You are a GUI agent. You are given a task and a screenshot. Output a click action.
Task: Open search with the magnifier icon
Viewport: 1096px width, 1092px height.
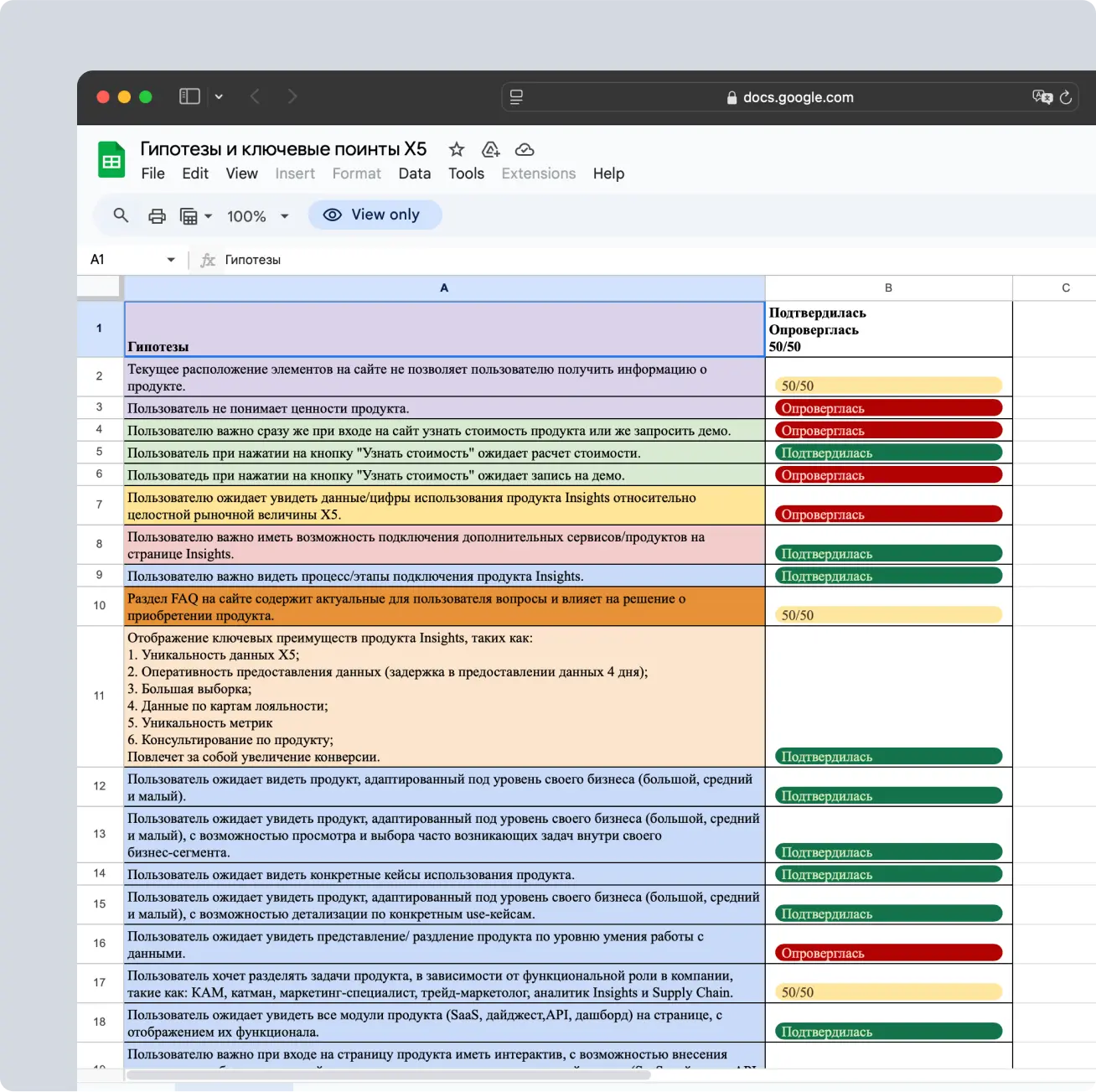[x=121, y=215]
